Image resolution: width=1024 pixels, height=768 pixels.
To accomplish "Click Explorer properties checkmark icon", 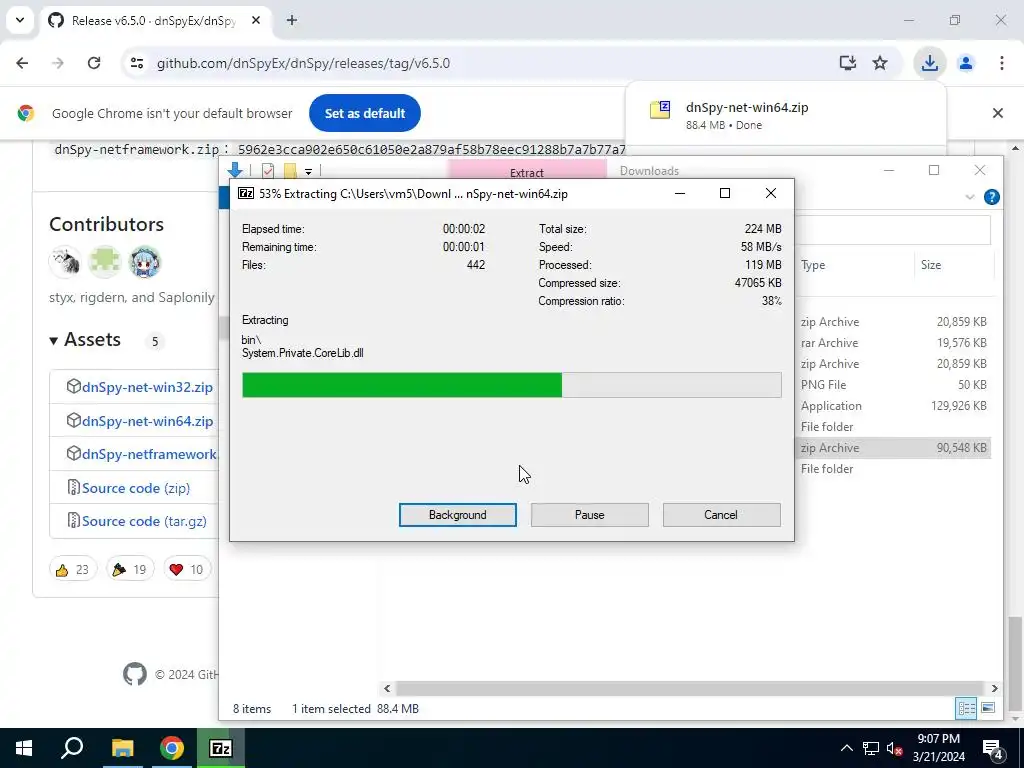I will [x=268, y=171].
